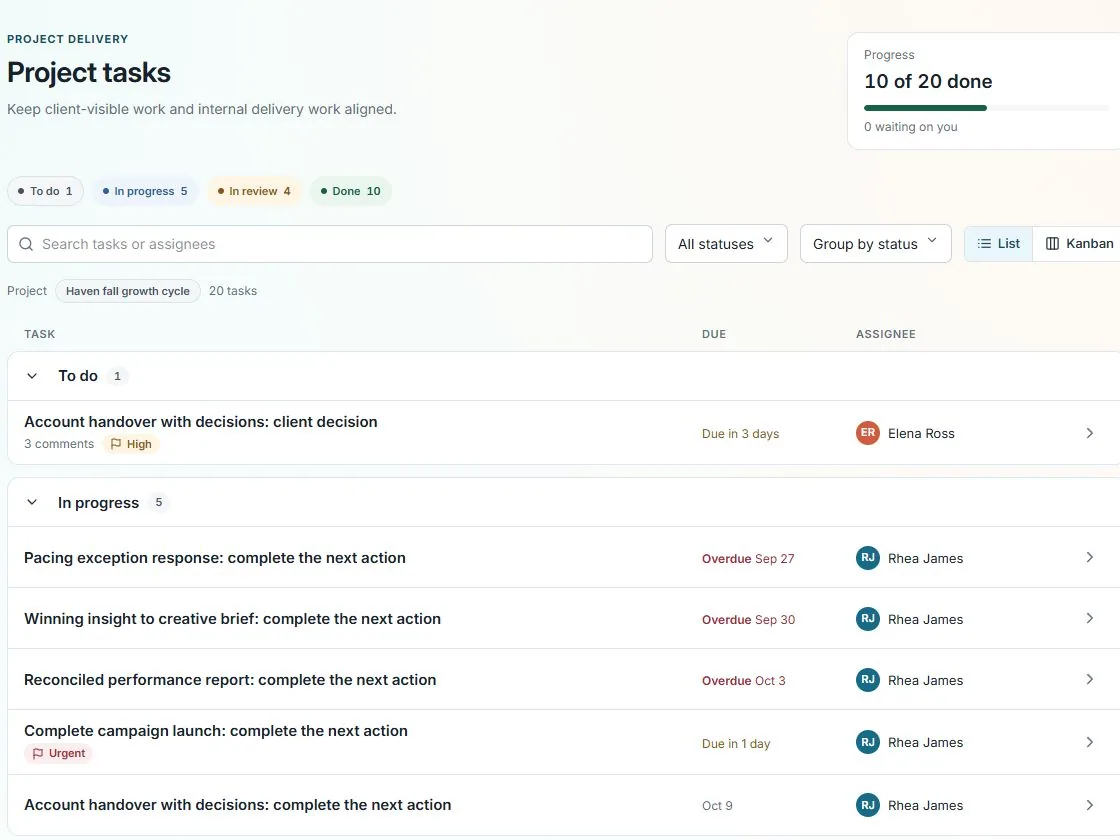1120x840 pixels.
Task: Open Winning insight to creative brief title
Action: [x=232, y=619]
